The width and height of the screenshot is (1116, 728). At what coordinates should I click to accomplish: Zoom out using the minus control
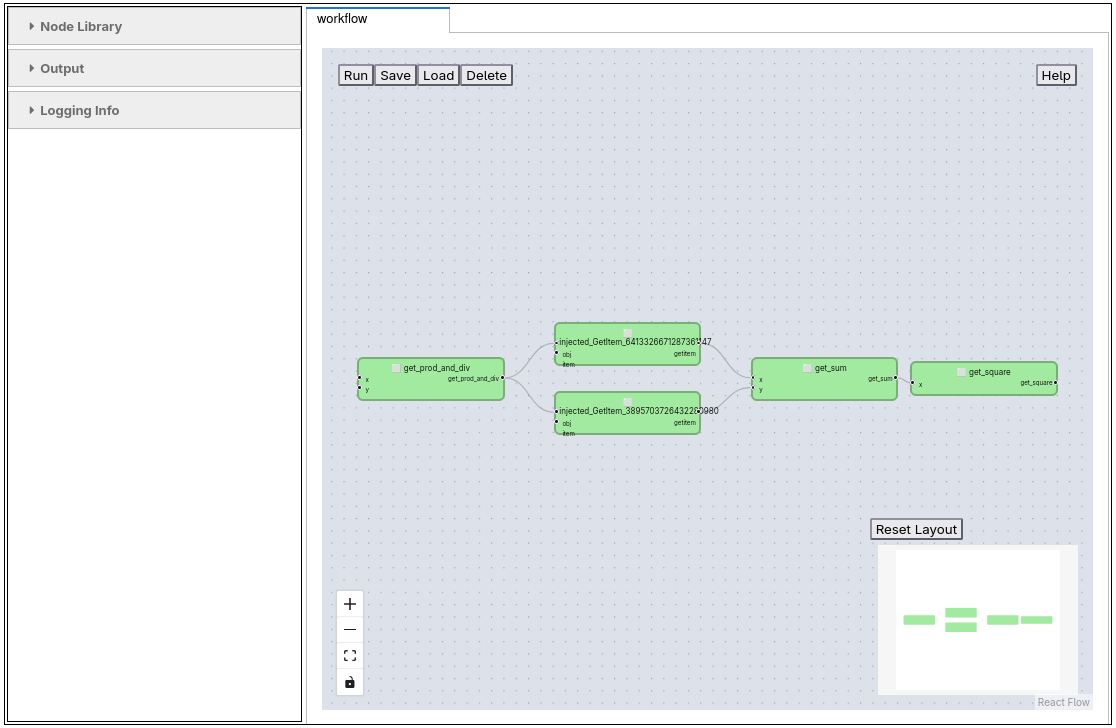[349, 630]
